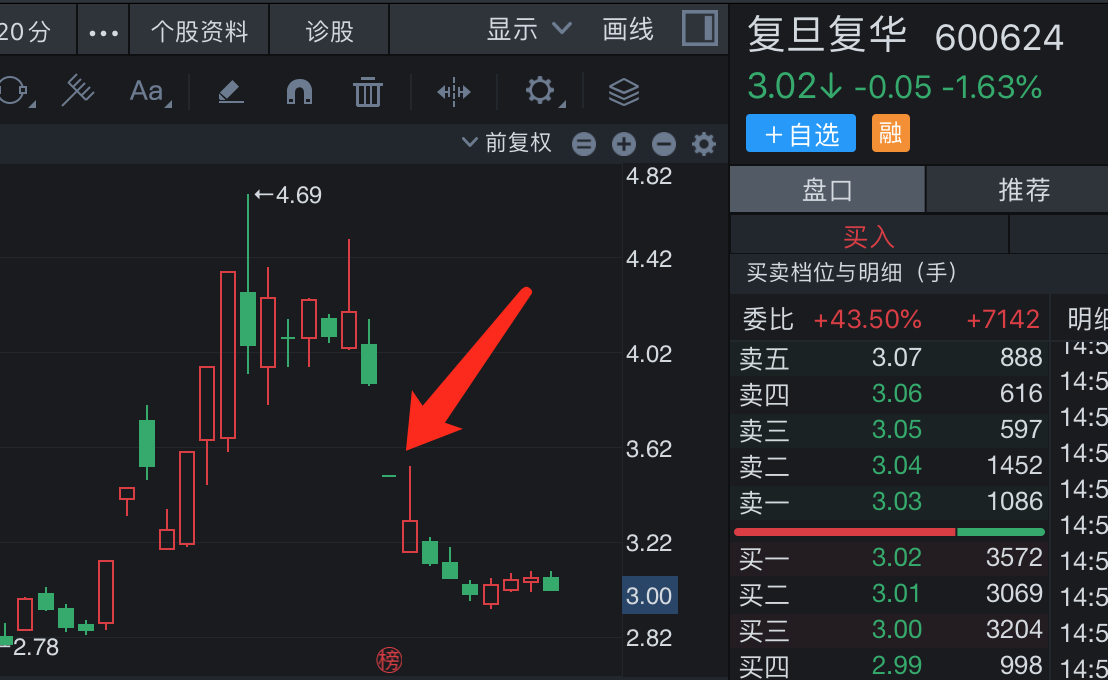Click the trash icon to delete drawings
The image size is (1108, 680).
[x=368, y=92]
